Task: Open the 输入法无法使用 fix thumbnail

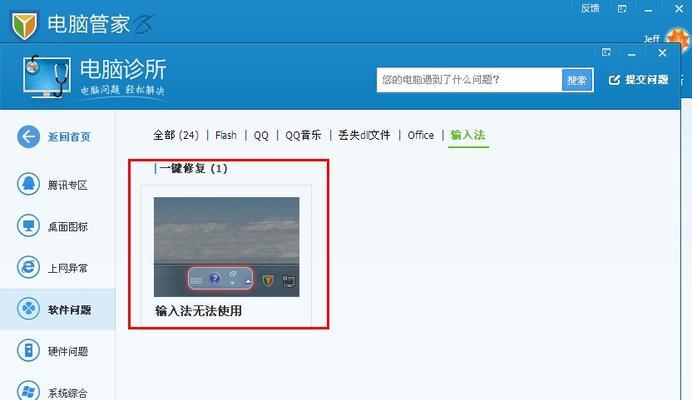Action: (226, 247)
